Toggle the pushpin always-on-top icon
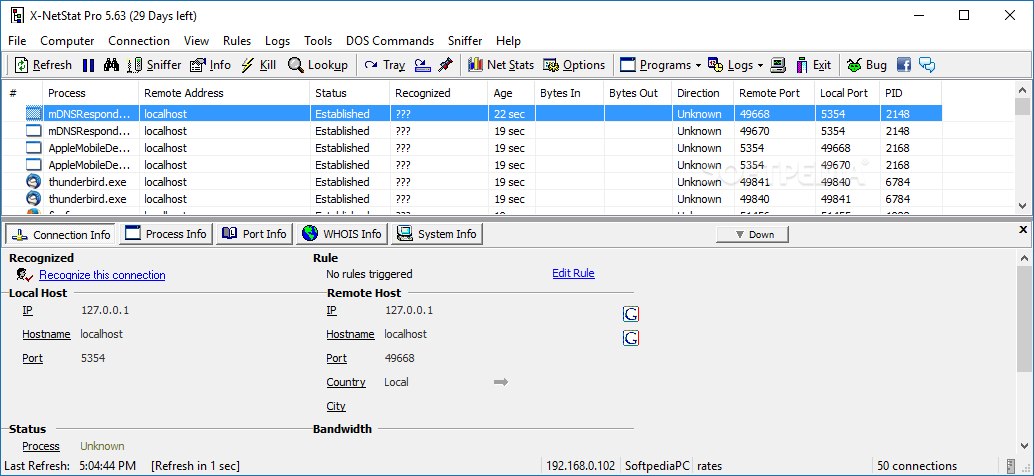 [446, 65]
